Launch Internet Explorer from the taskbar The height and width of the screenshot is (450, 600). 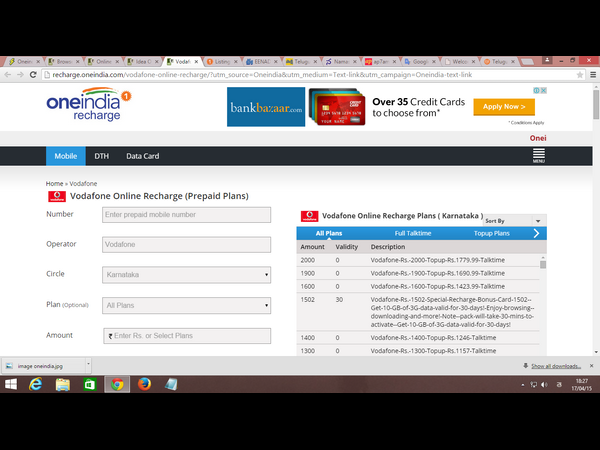35,385
